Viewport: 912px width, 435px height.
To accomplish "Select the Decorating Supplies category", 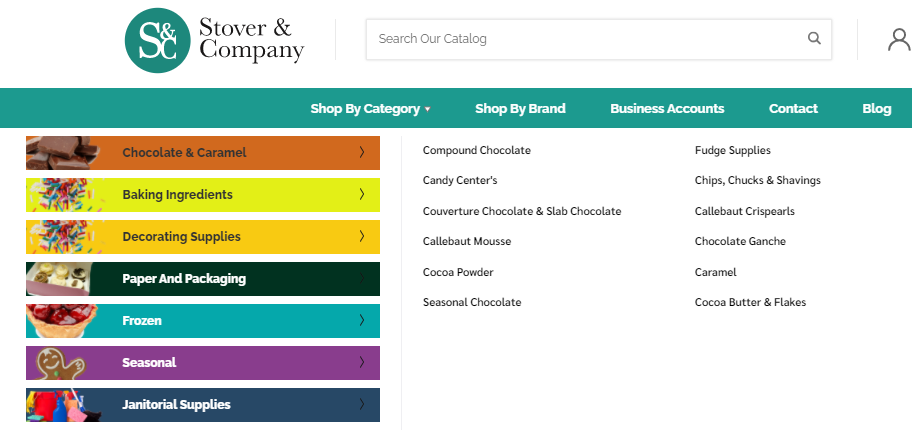I will click(181, 237).
